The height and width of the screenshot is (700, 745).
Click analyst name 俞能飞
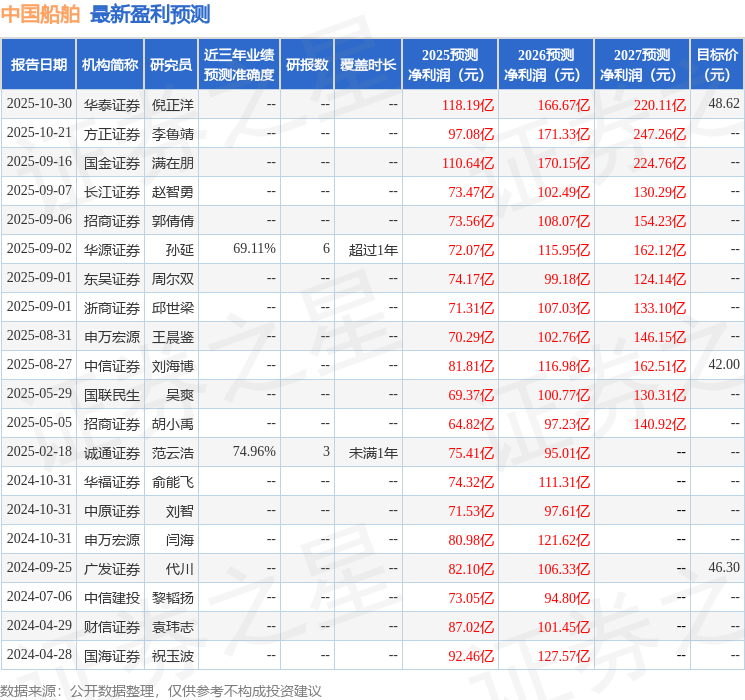point(172,482)
